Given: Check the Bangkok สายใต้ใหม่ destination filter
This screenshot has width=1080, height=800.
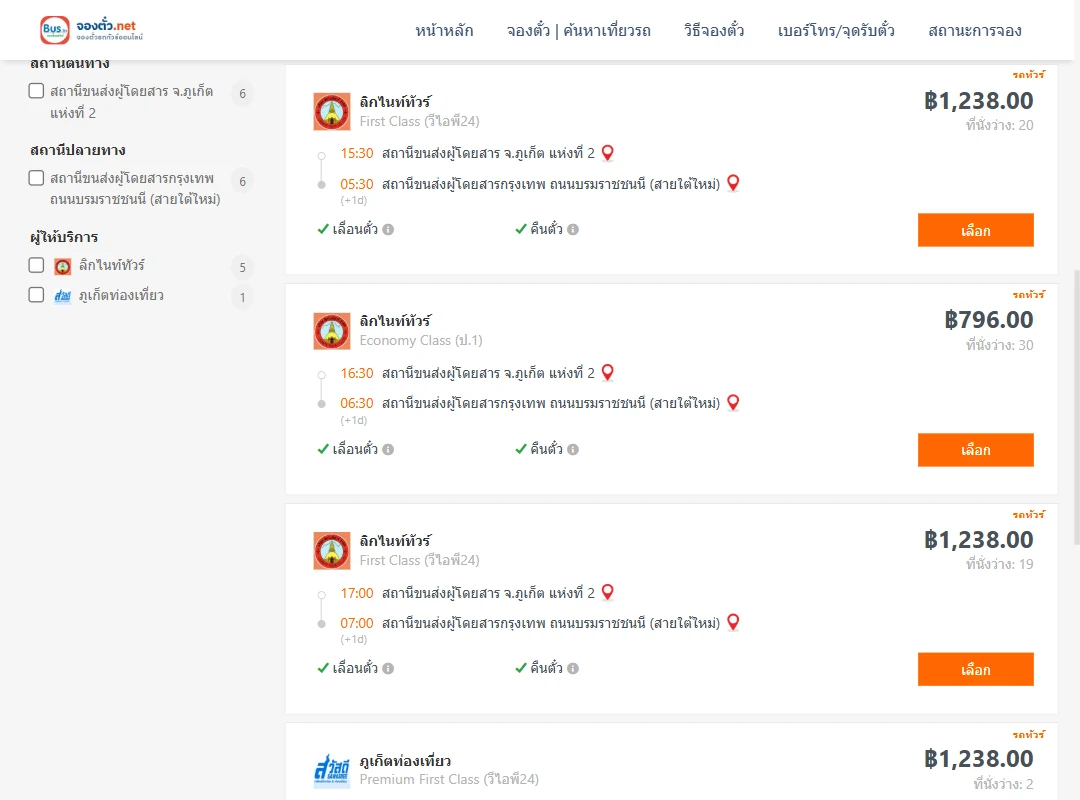Looking at the screenshot, I should coord(37,178).
